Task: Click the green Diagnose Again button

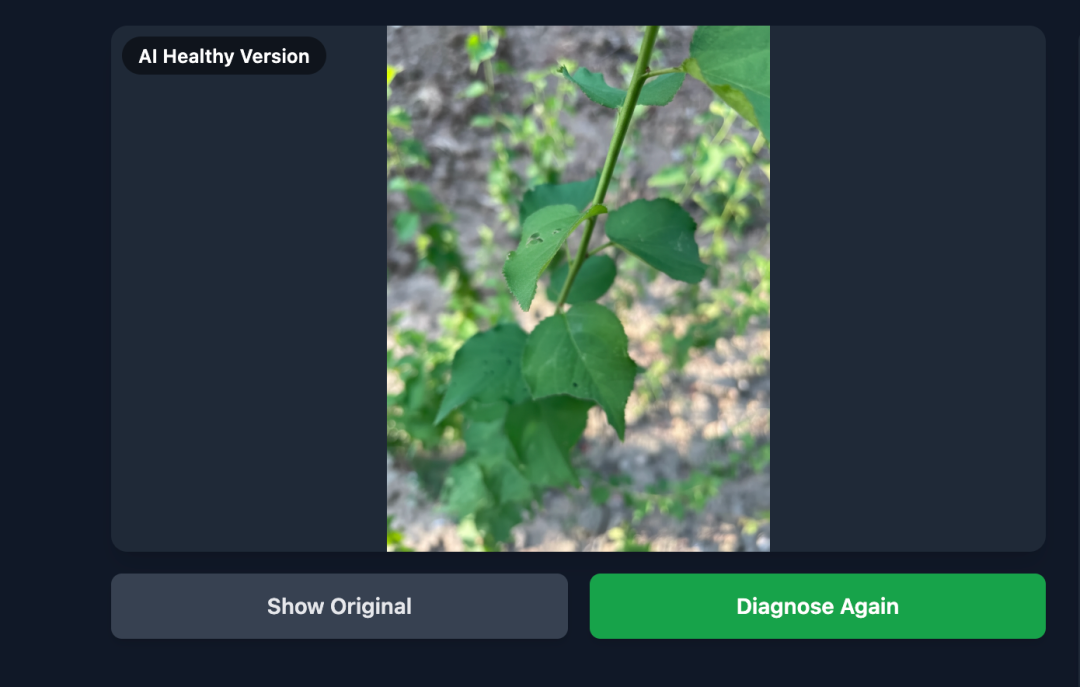Action: (817, 606)
